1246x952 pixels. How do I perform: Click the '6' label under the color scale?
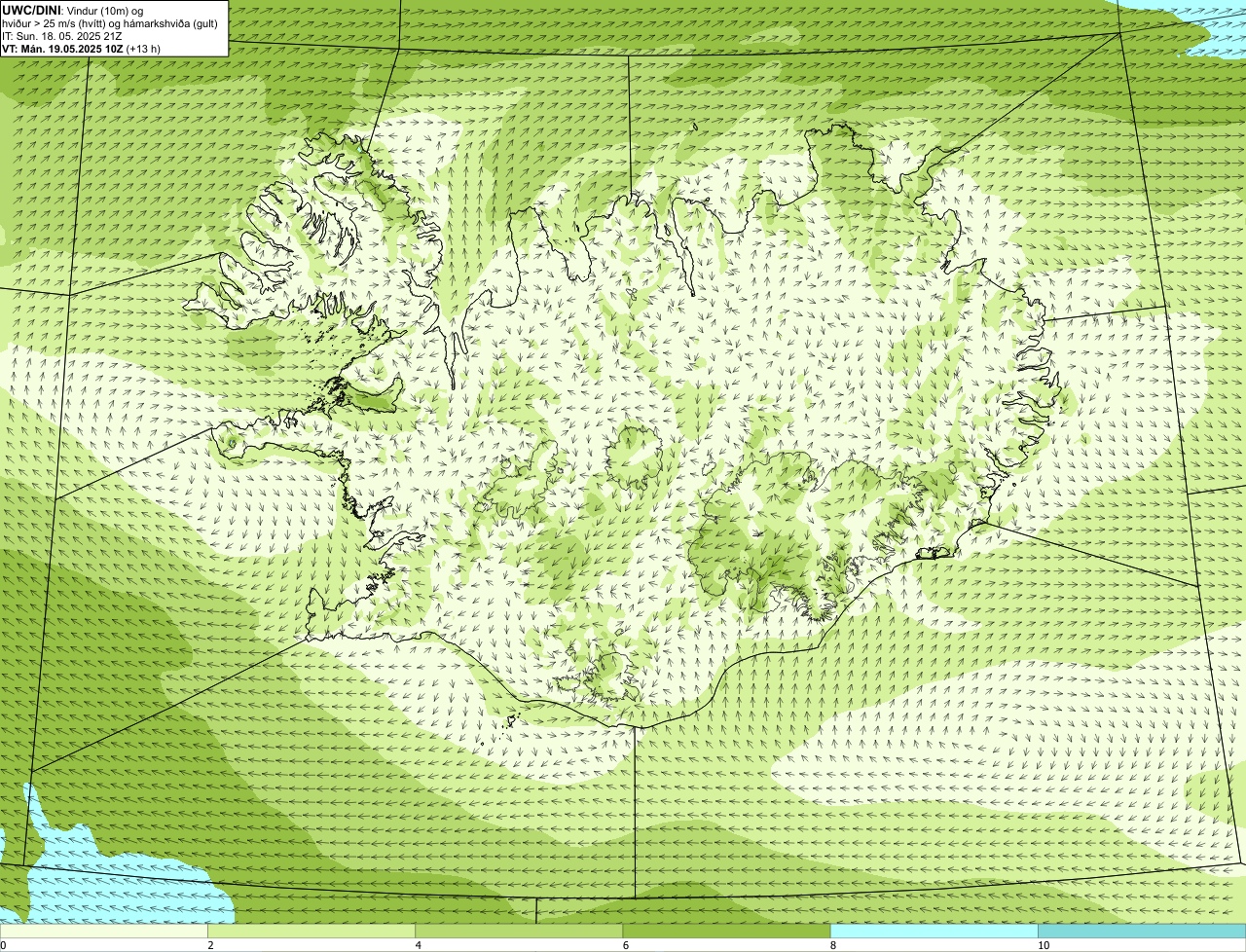pyautogui.click(x=625, y=945)
